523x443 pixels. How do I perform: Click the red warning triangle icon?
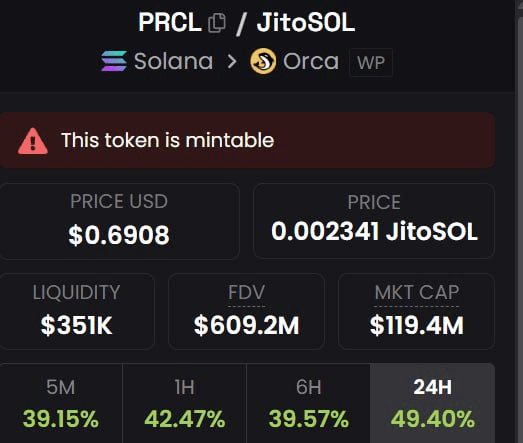pos(33,141)
